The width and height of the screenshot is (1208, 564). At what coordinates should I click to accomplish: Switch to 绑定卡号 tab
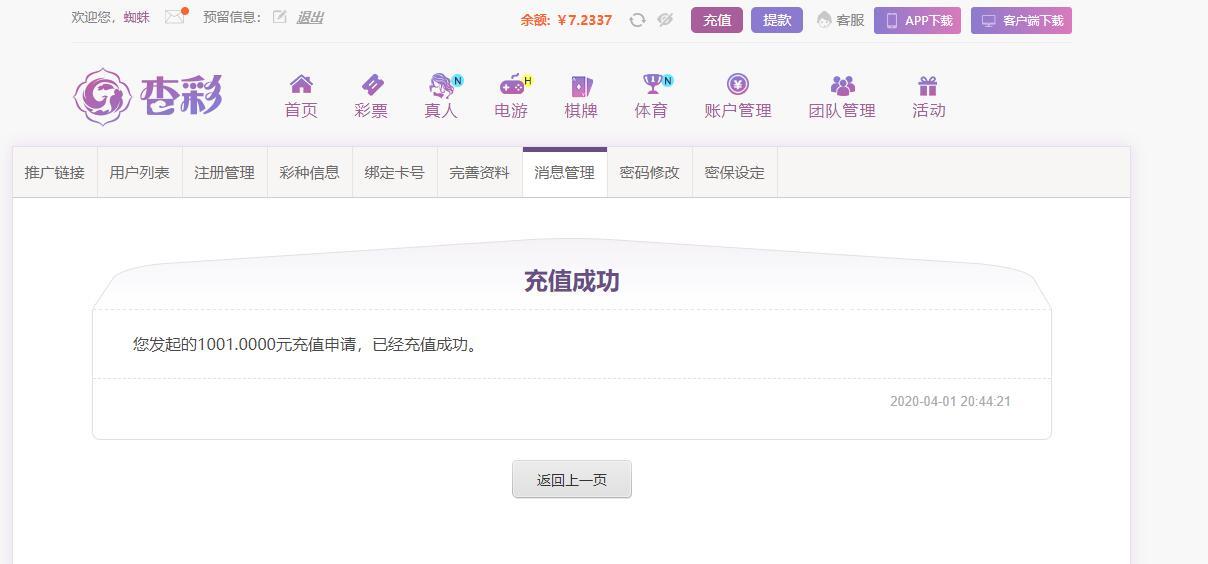pyautogui.click(x=395, y=173)
